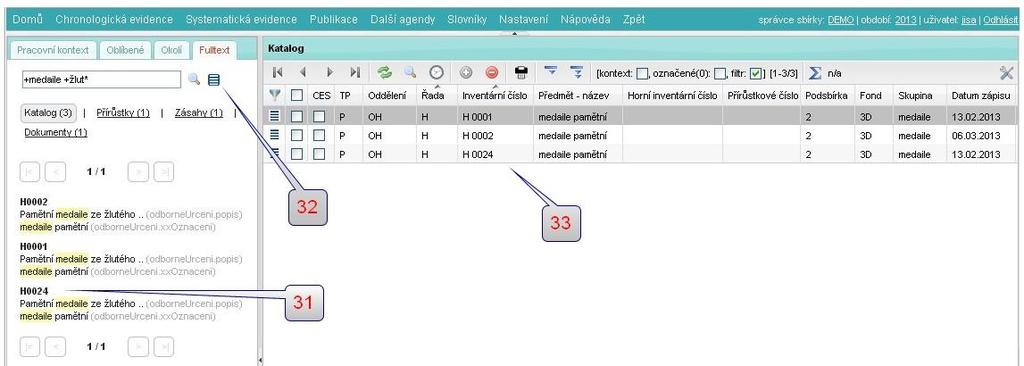Open Chronologická evidence menu
This screenshot has height=366, width=1024.
coord(114,20)
